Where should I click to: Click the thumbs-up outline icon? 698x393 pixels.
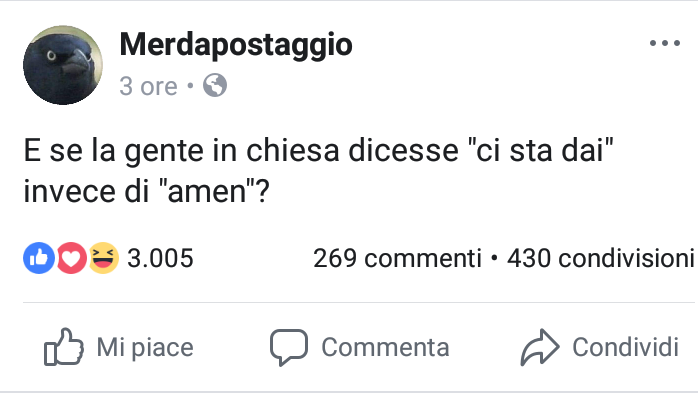pyautogui.click(x=64, y=347)
